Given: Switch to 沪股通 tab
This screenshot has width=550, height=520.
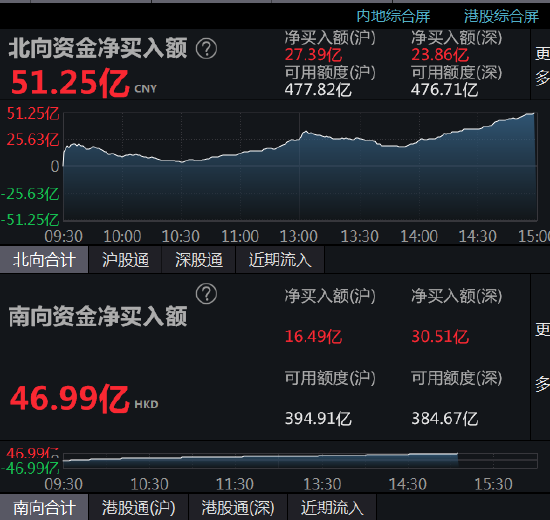Looking at the screenshot, I should [x=125, y=260].
